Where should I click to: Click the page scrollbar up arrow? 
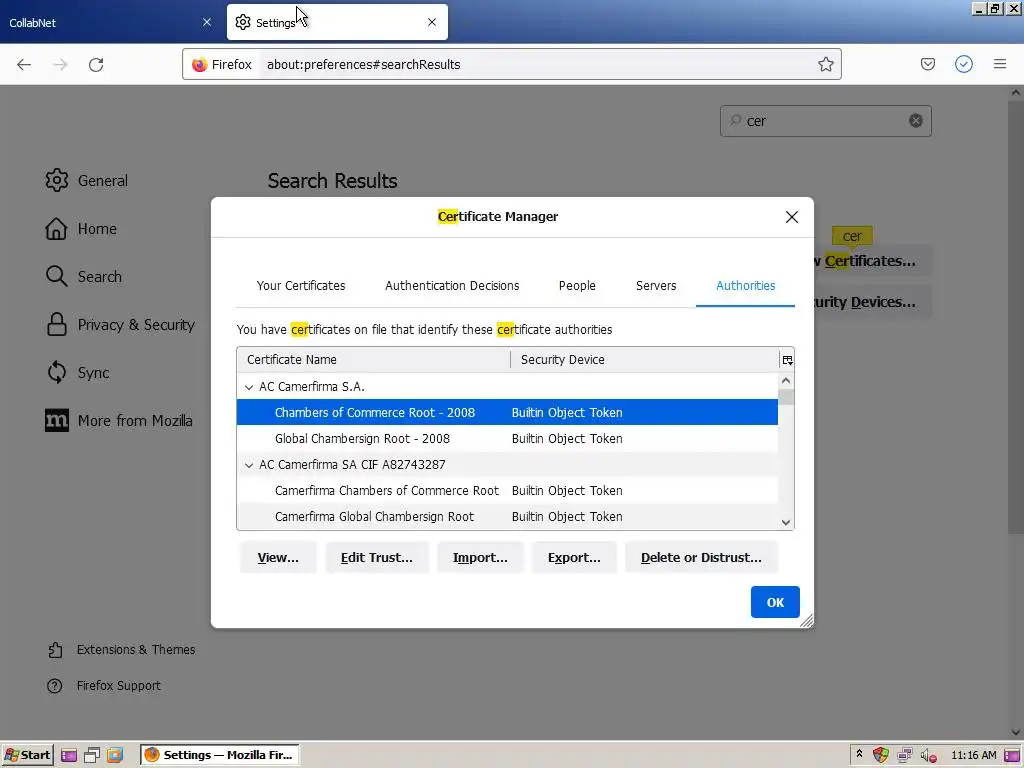1016,93
